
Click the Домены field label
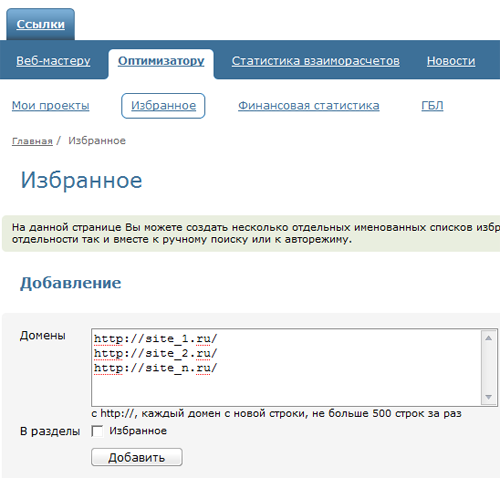click(x=43, y=335)
